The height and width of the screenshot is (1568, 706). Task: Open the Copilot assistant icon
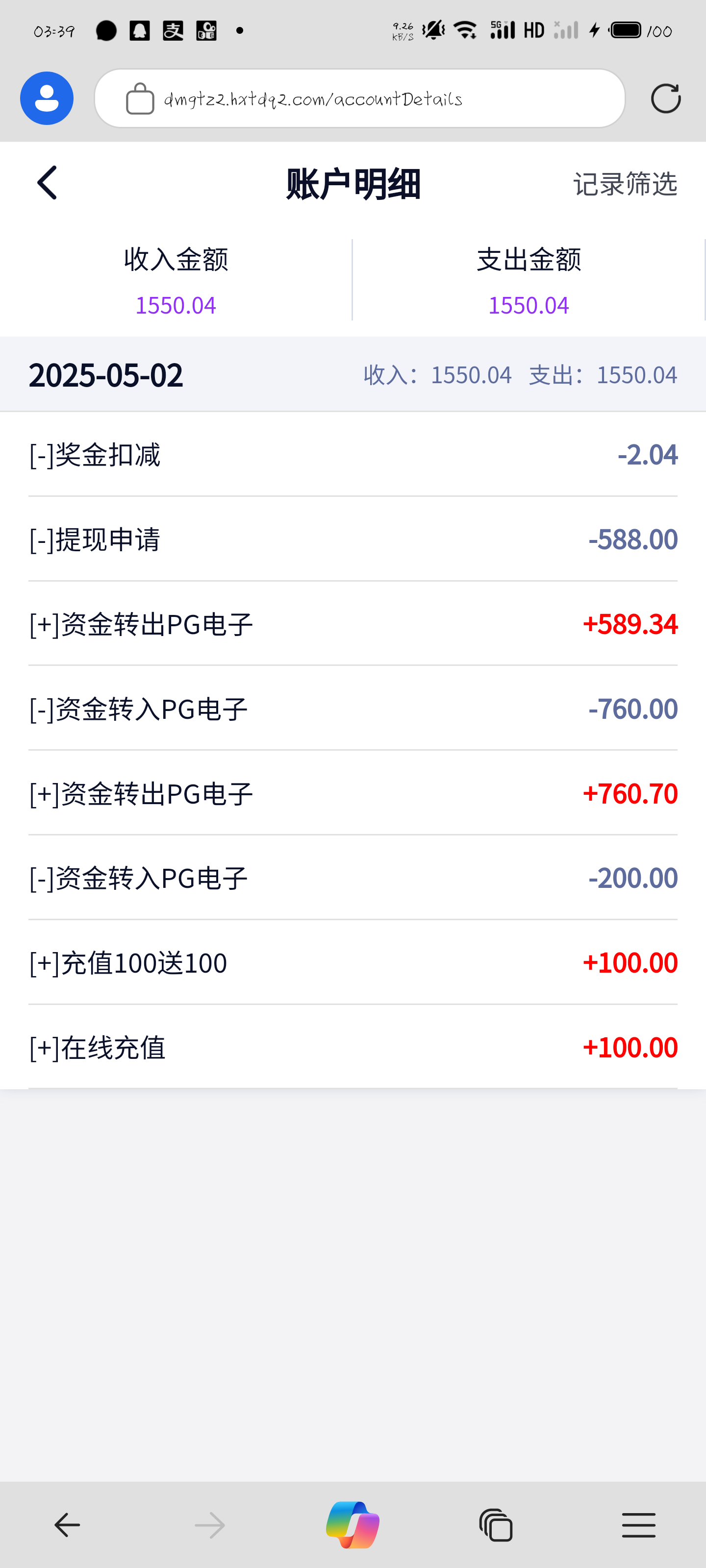tap(353, 1525)
